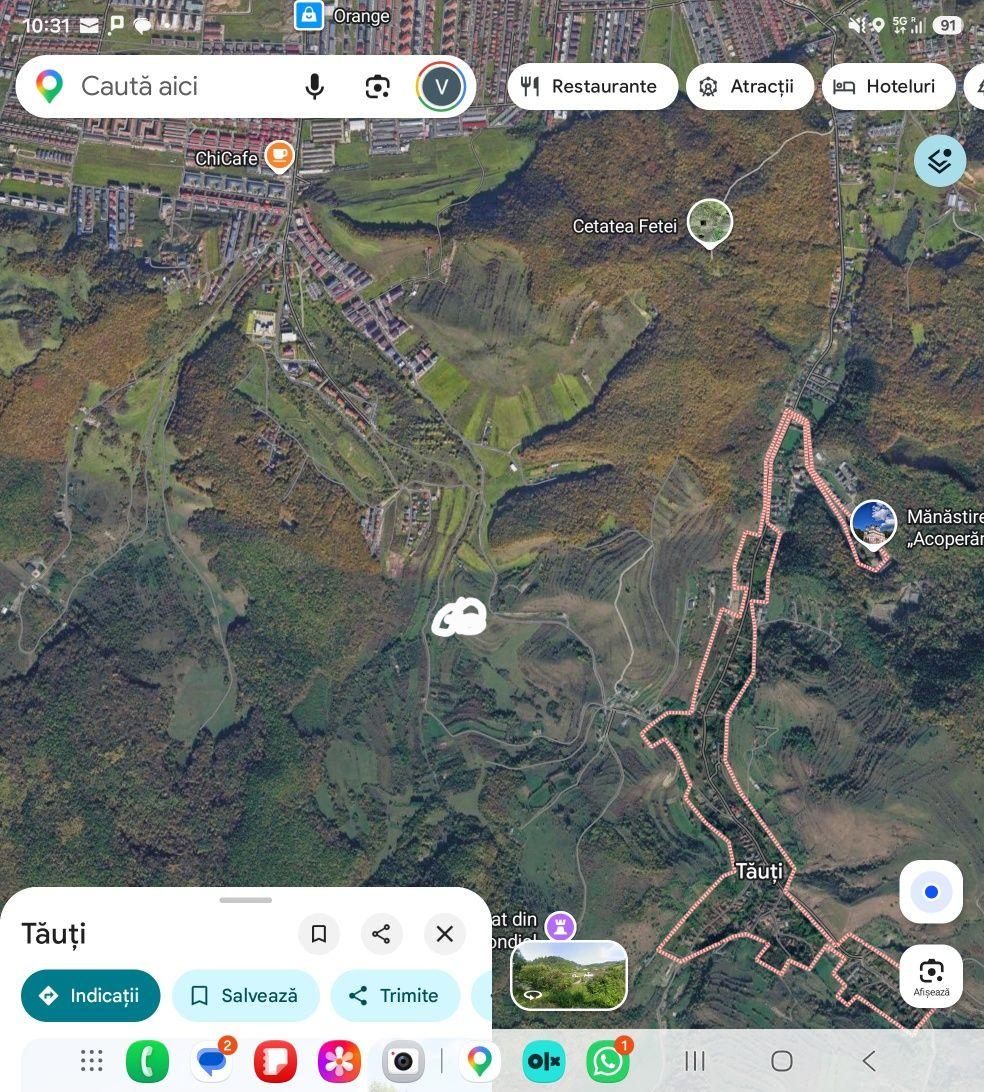The height and width of the screenshot is (1092, 984).
Task: Tap the Tăuți map label
Action: [759, 871]
